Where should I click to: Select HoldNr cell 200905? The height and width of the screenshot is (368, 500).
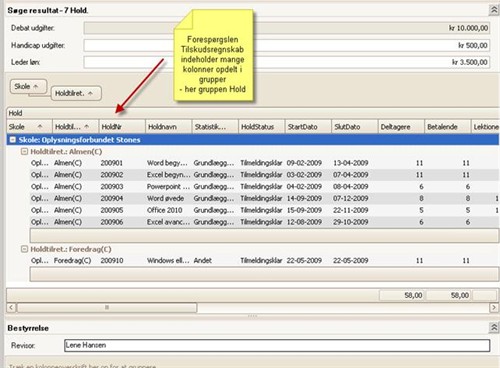[x=112, y=210]
